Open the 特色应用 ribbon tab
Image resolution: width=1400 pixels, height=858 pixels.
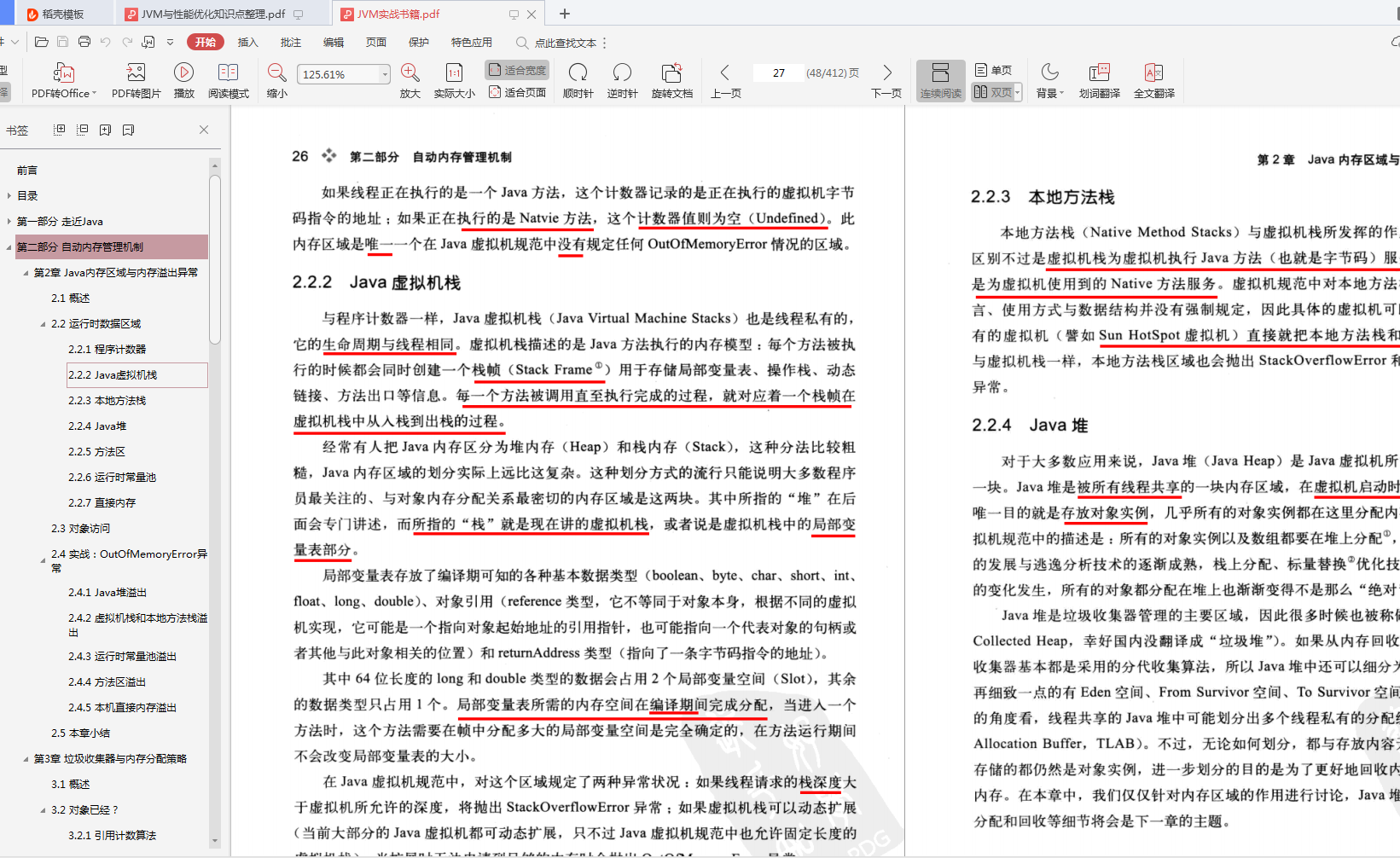pyautogui.click(x=472, y=42)
